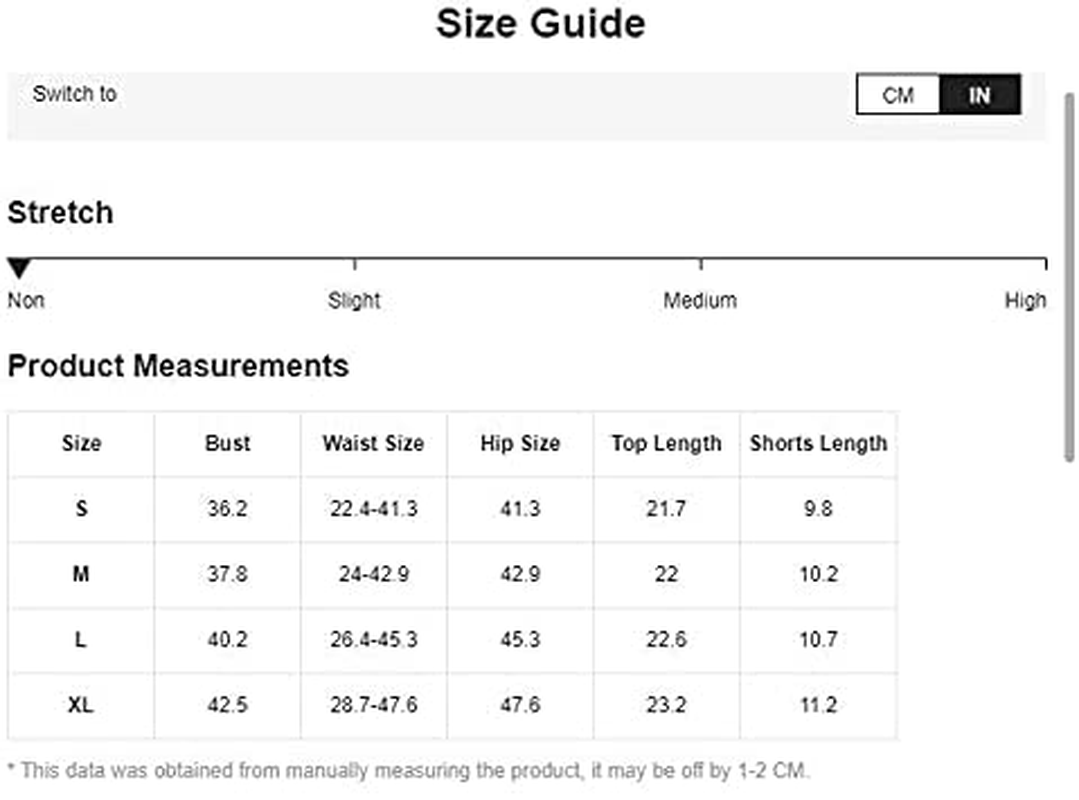This screenshot has width=1079, height=800.
Task: Select the IN unit toggle
Action: 980,94
